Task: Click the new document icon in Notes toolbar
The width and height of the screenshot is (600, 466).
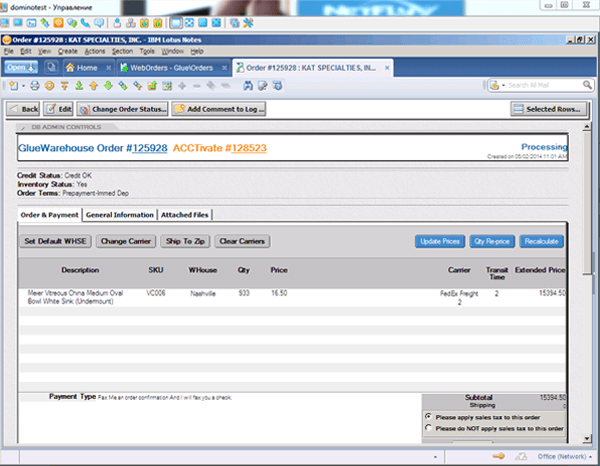Action: (13, 86)
